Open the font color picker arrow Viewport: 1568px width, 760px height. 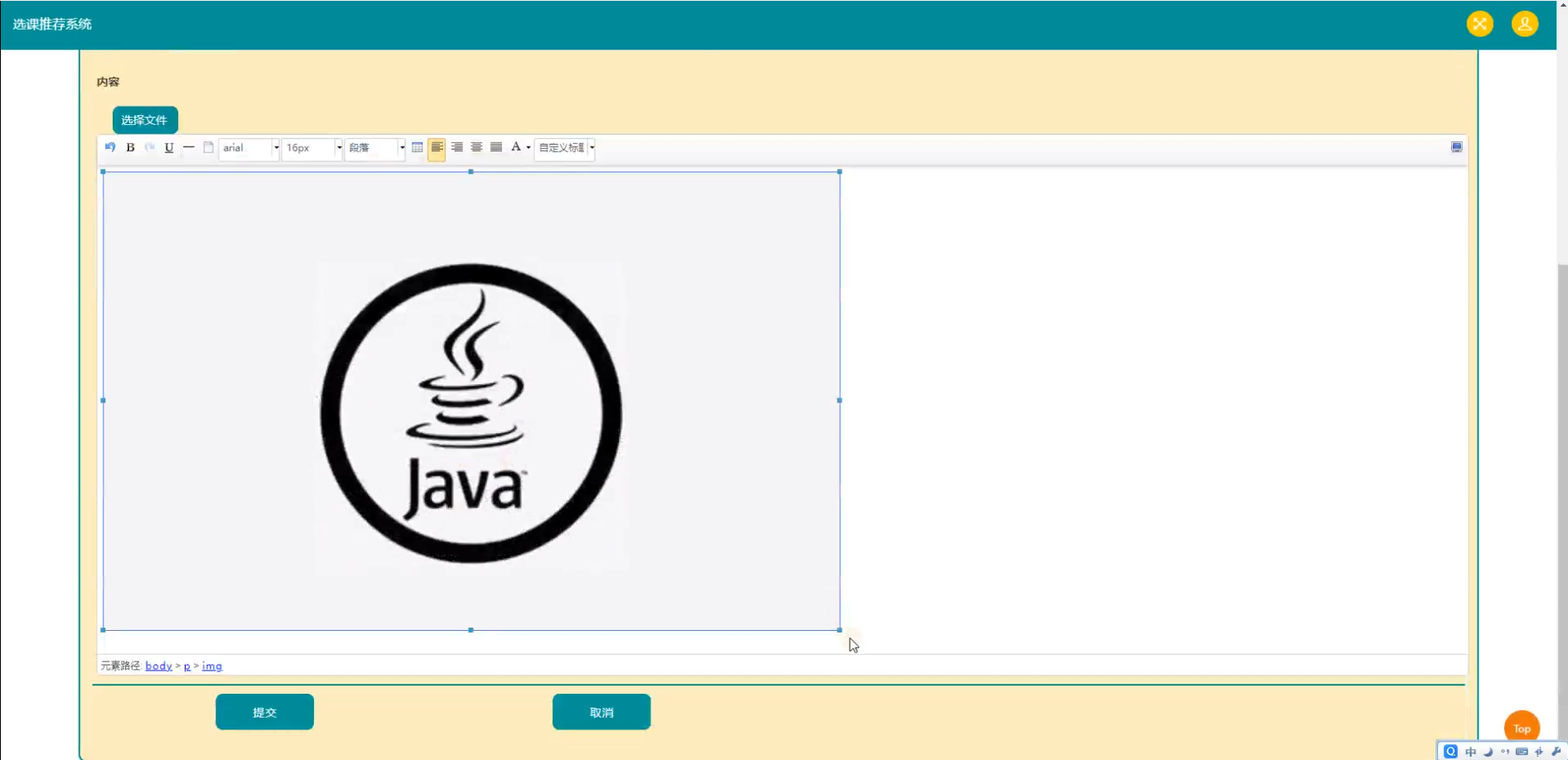[x=528, y=148]
